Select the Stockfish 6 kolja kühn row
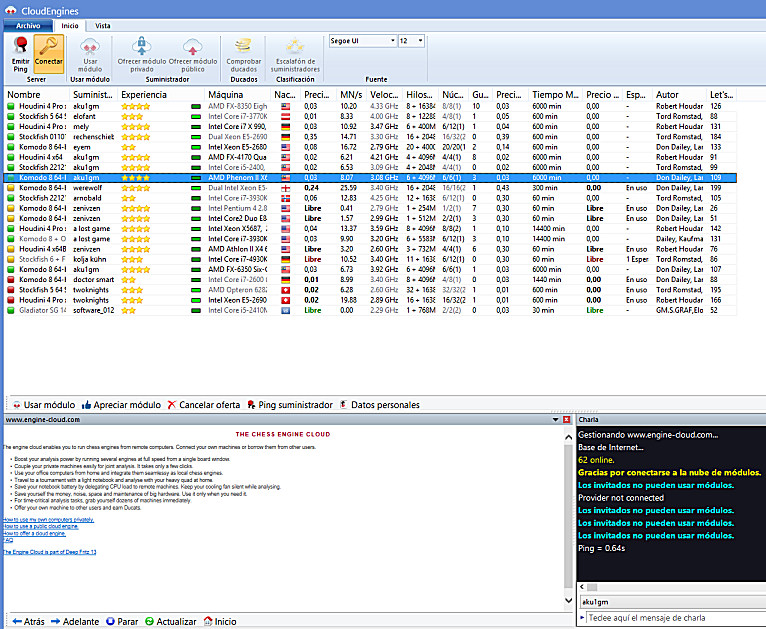The width and height of the screenshot is (766, 629). coord(370,259)
